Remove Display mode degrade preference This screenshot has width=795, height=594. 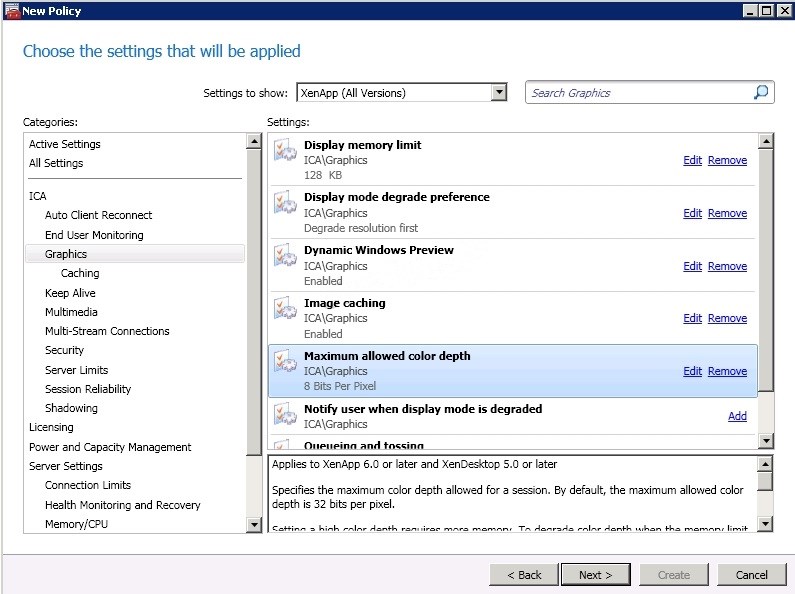pyautogui.click(x=727, y=213)
